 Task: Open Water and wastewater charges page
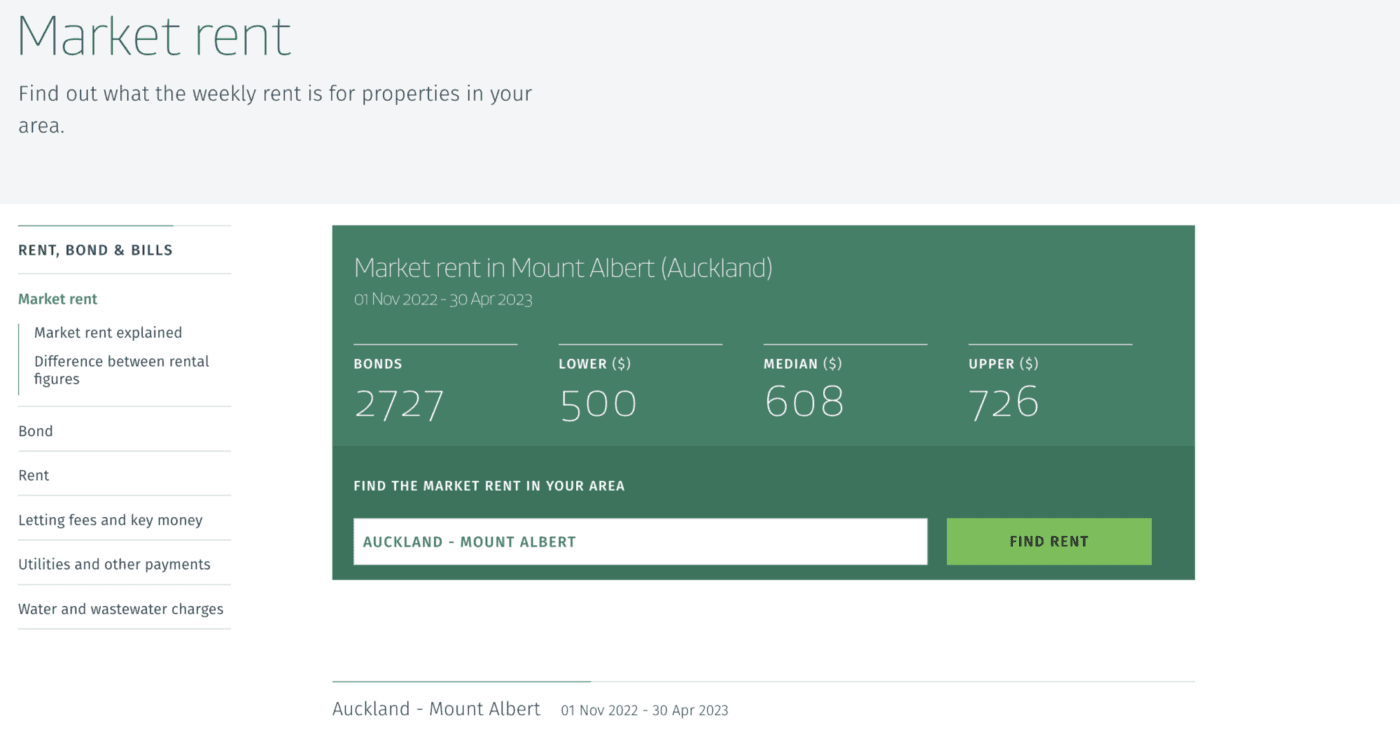121,609
